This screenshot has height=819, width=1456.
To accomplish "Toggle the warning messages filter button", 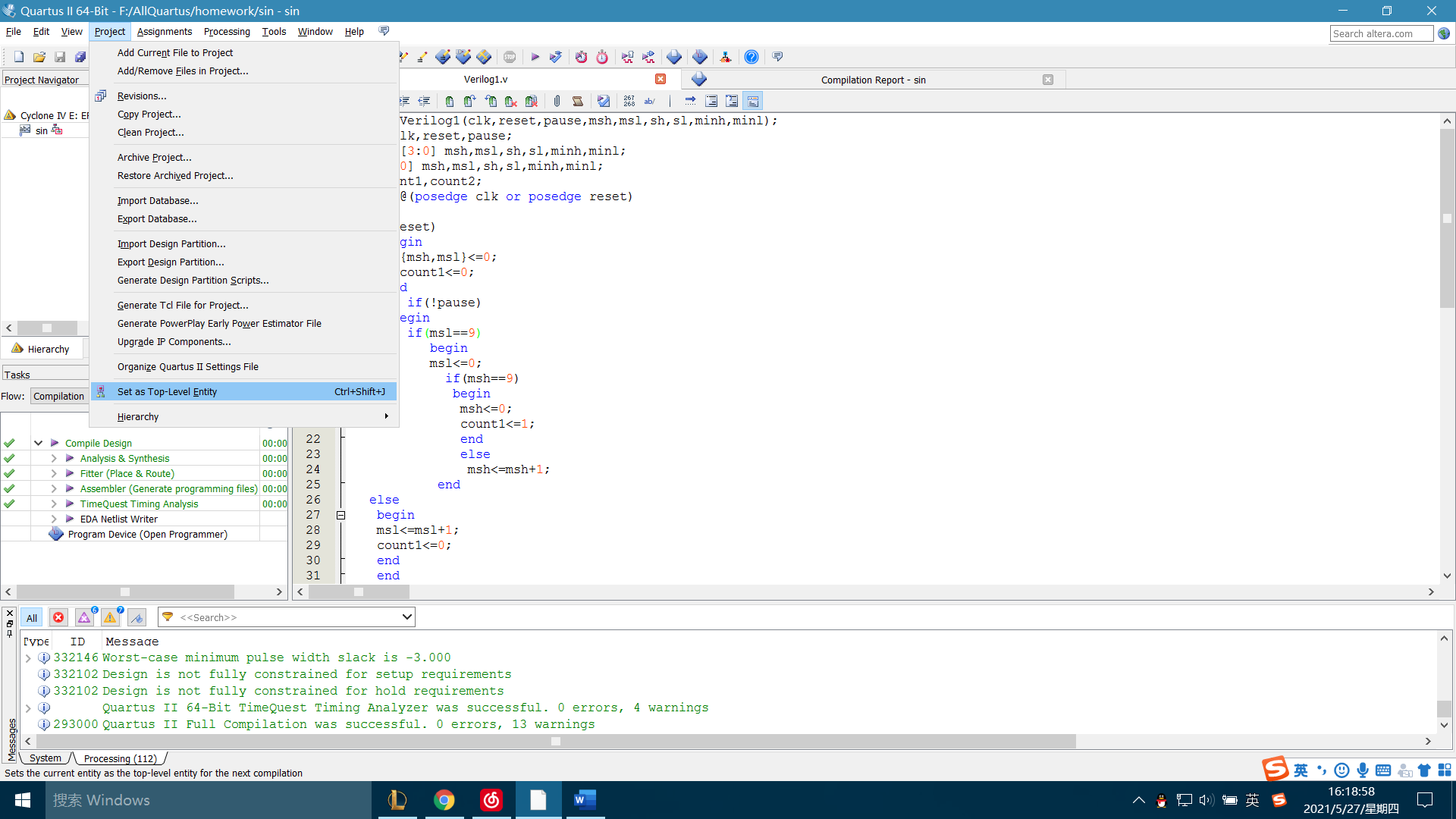I will pyautogui.click(x=110, y=618).
